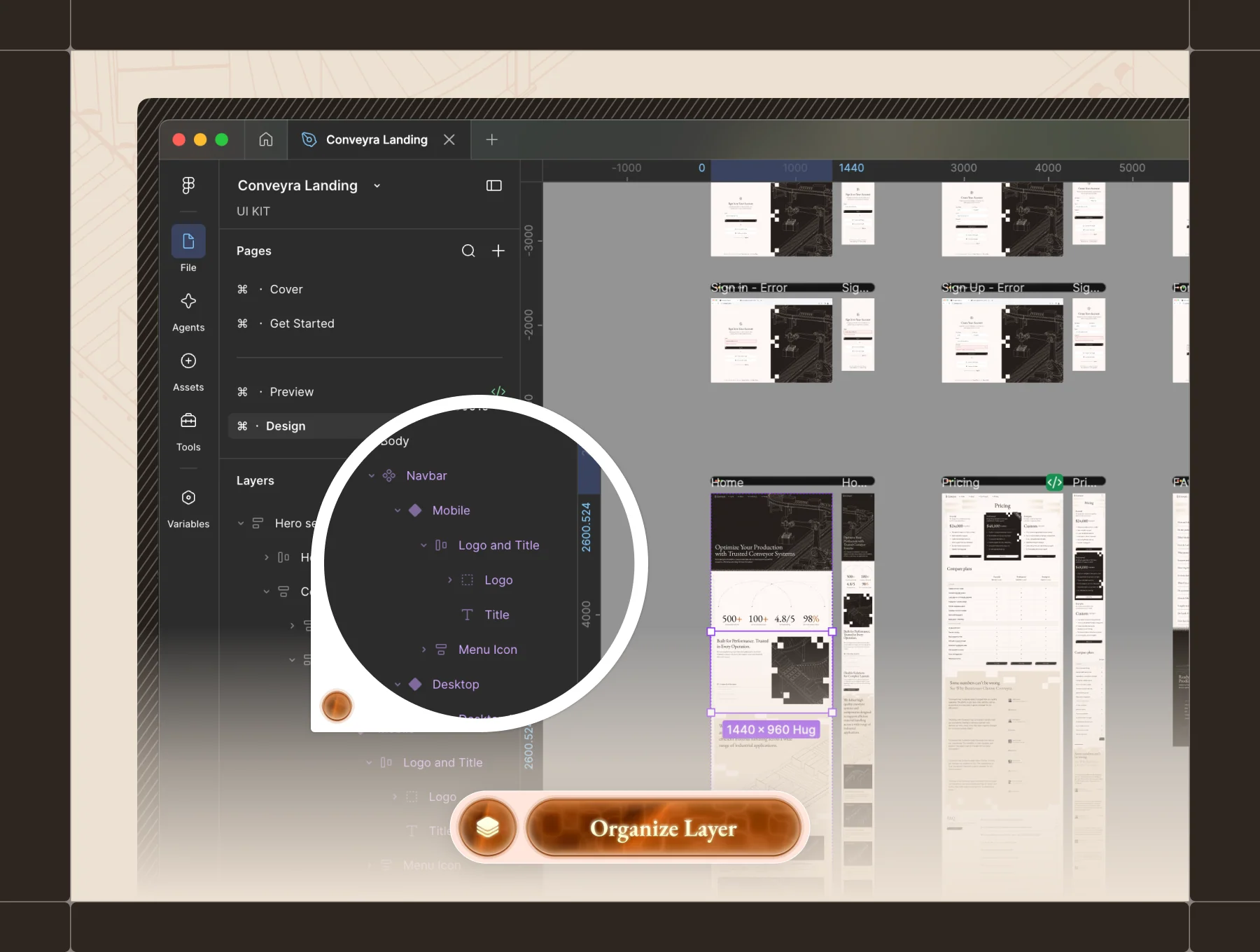The image size is (1260, 952).
Task: Click the 1440 × 960 Hug size label
Action: click(x=771, y=729)
